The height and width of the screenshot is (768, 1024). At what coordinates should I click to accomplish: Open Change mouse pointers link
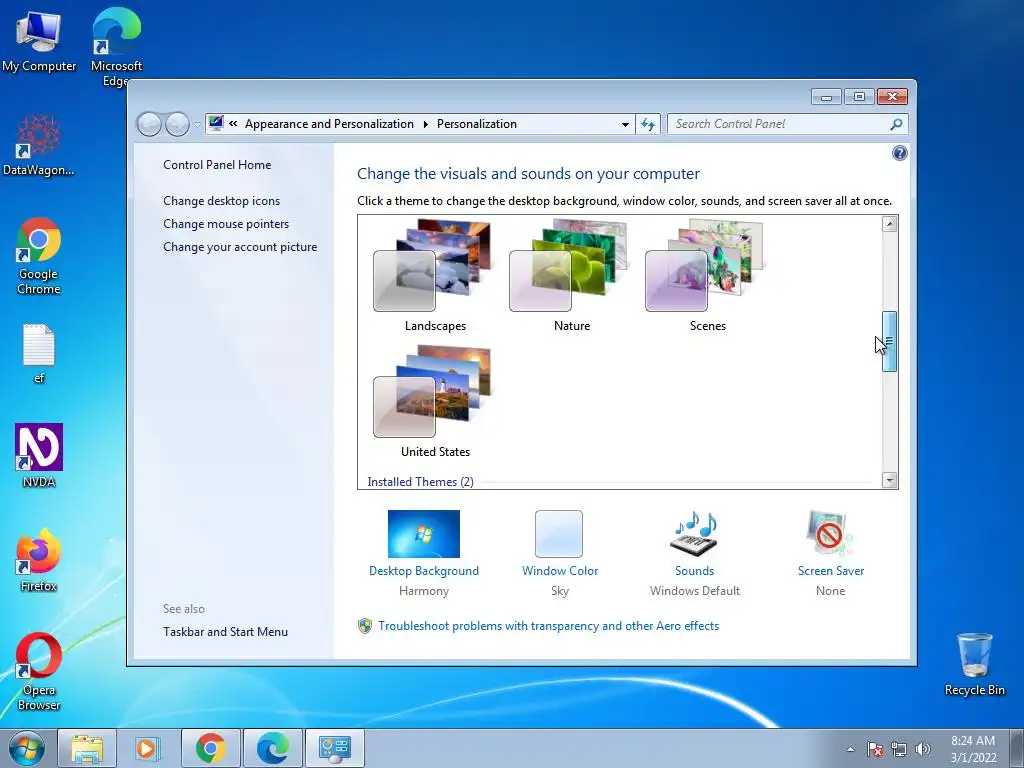(226, 223)
